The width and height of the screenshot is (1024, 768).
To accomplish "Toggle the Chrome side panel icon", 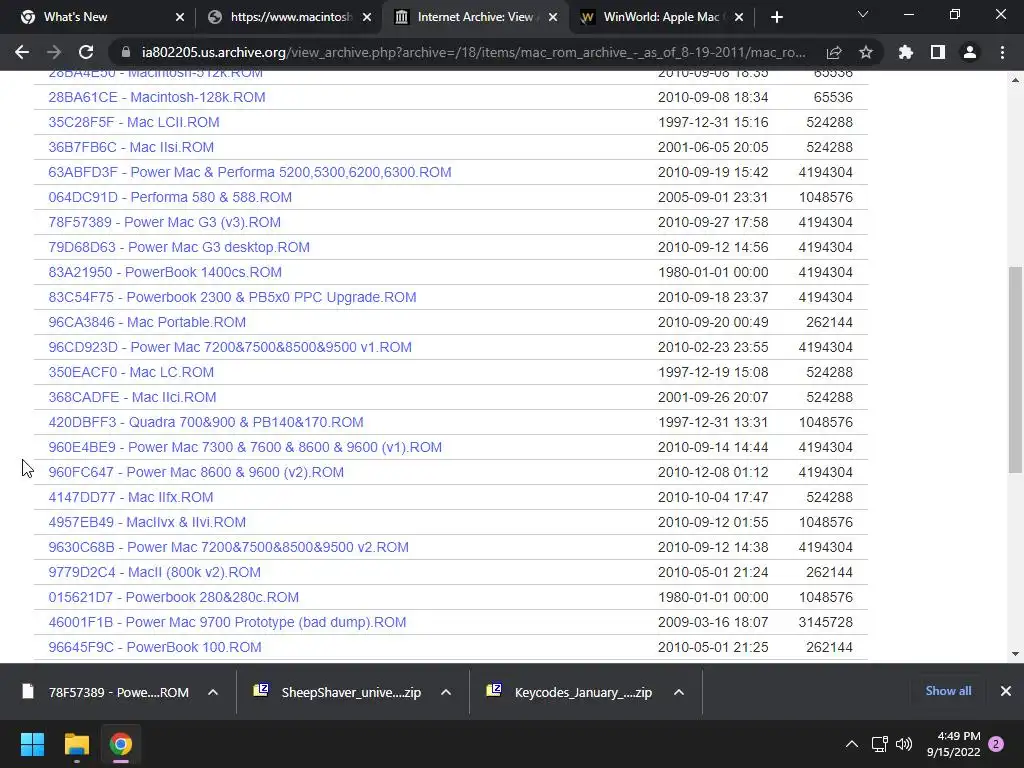I will [938, 52].
